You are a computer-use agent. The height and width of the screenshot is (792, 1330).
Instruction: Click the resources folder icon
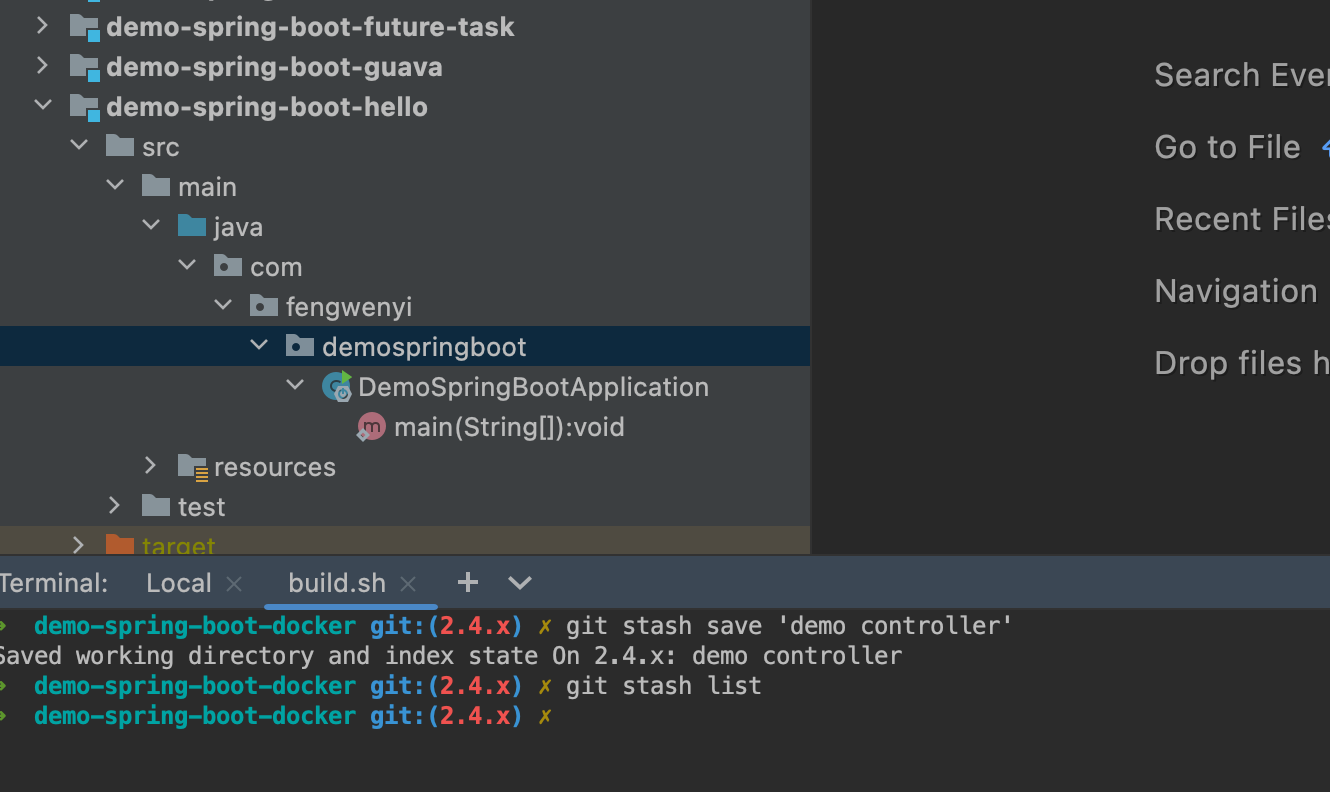[192, 467]
